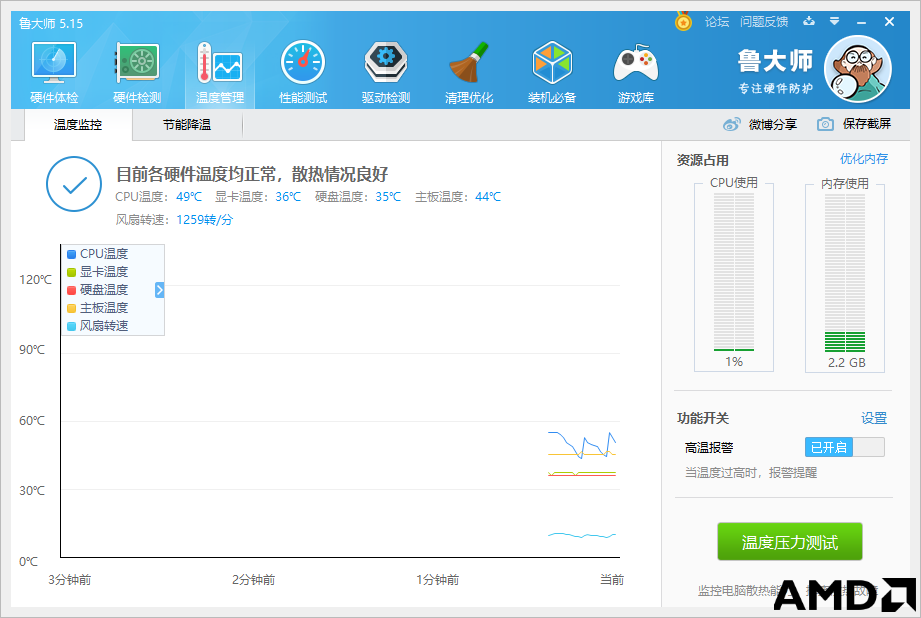Open the 设置 settings link under 功能开关
Screen dimensions: 921x618
[873, 418]
